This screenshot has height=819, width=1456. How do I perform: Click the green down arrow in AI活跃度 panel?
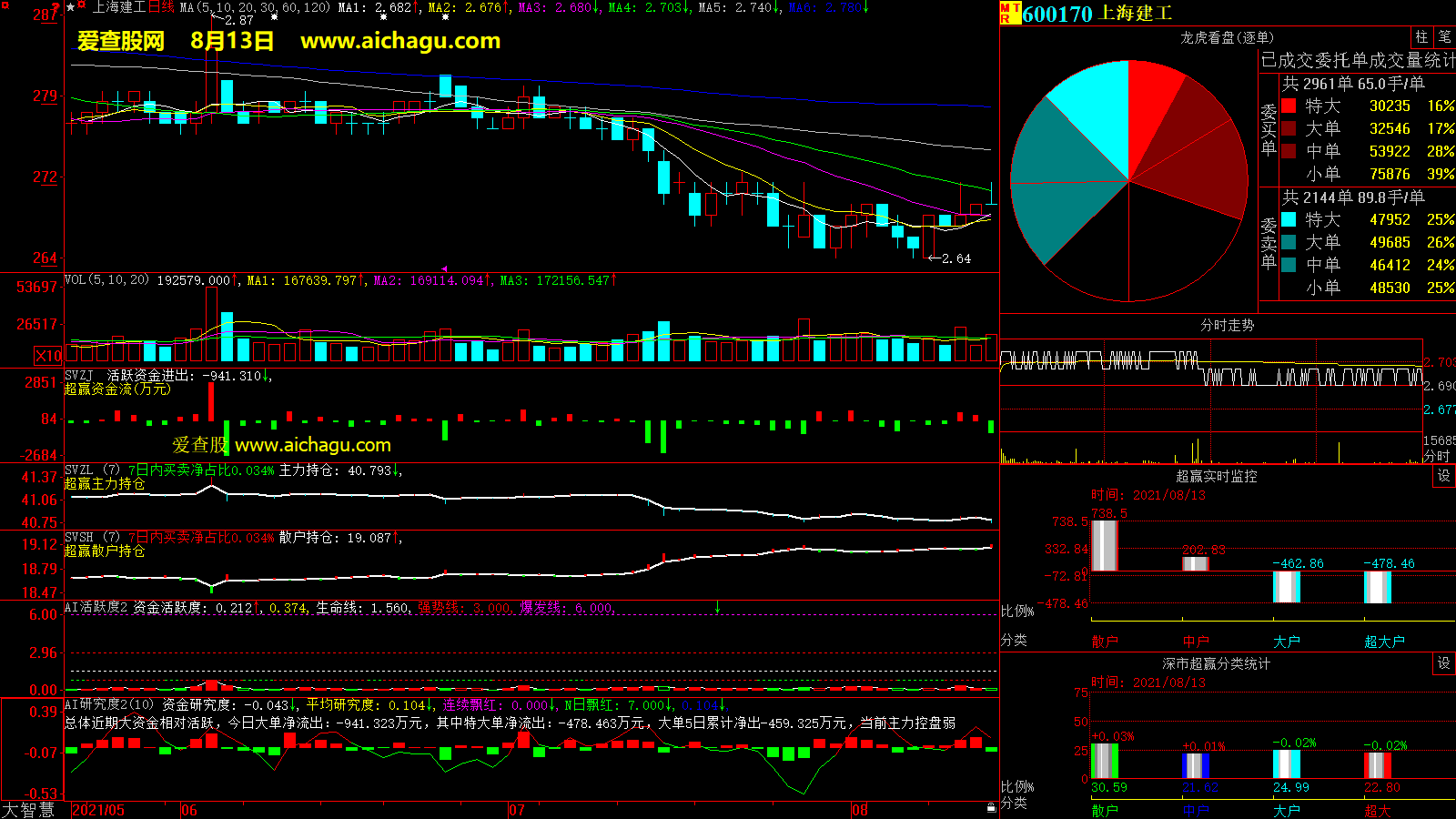[x=717, y=607]
